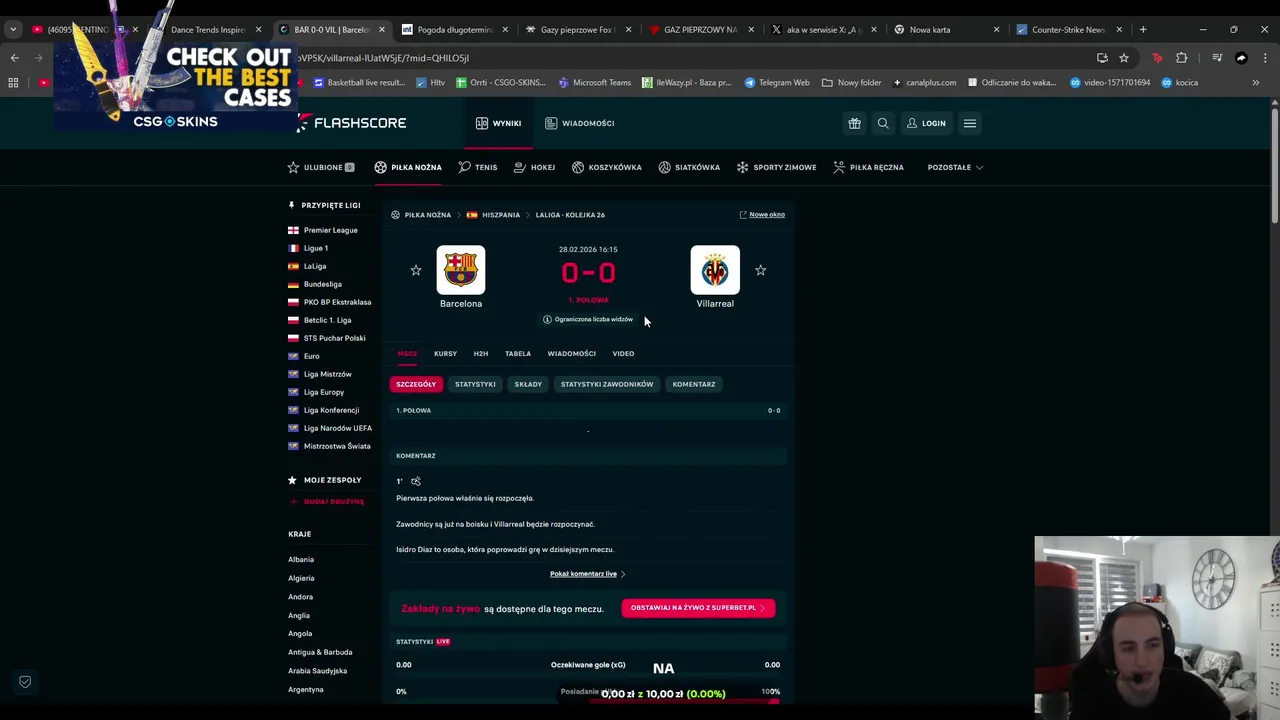Open the Flashscore search icon
Screen dimensions: 1280x720
coord(883,123)
